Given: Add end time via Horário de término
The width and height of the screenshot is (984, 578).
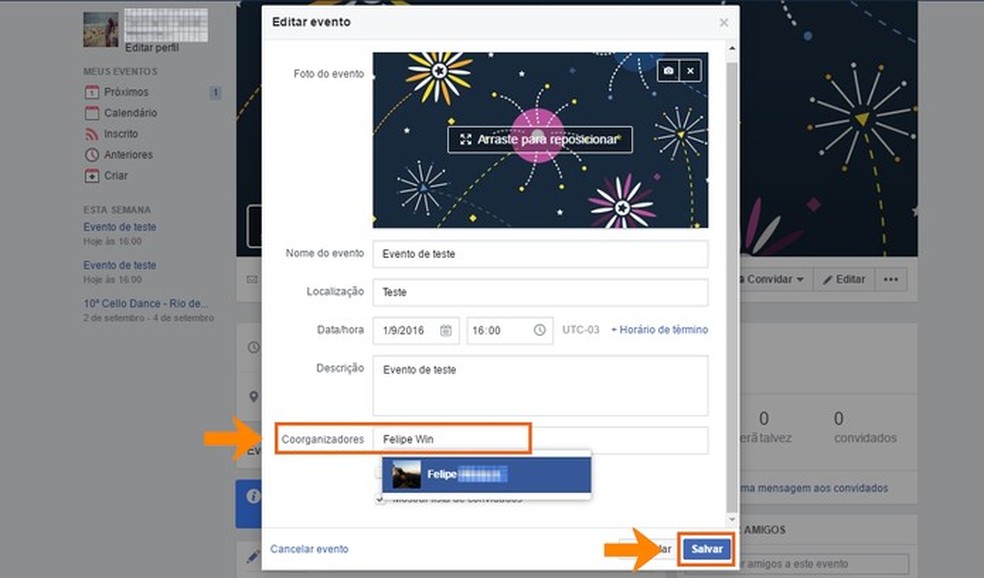Looking at the screenshot, I should (660, 329).
